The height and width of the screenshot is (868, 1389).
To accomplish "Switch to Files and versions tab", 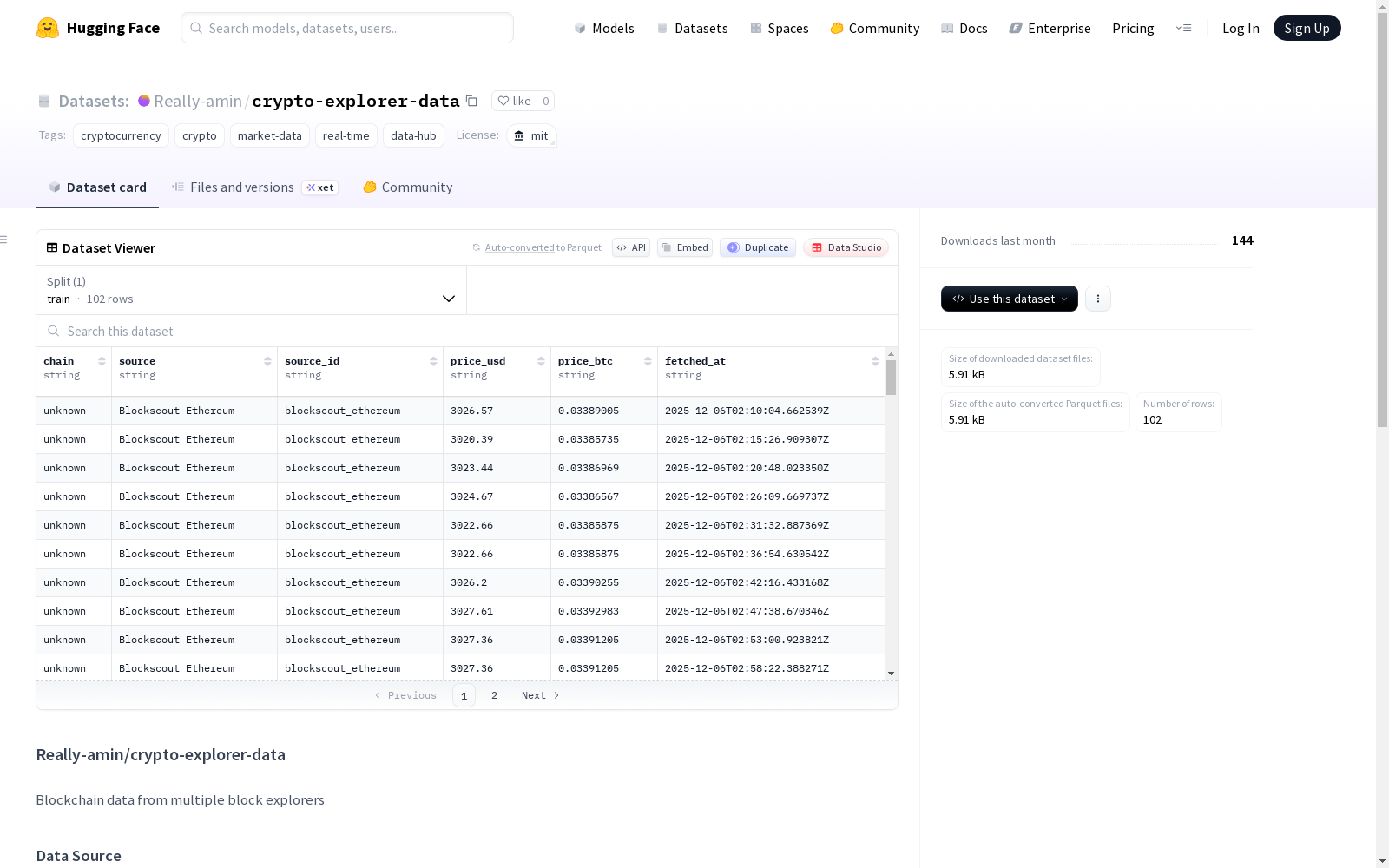I will tap(254, 187).
